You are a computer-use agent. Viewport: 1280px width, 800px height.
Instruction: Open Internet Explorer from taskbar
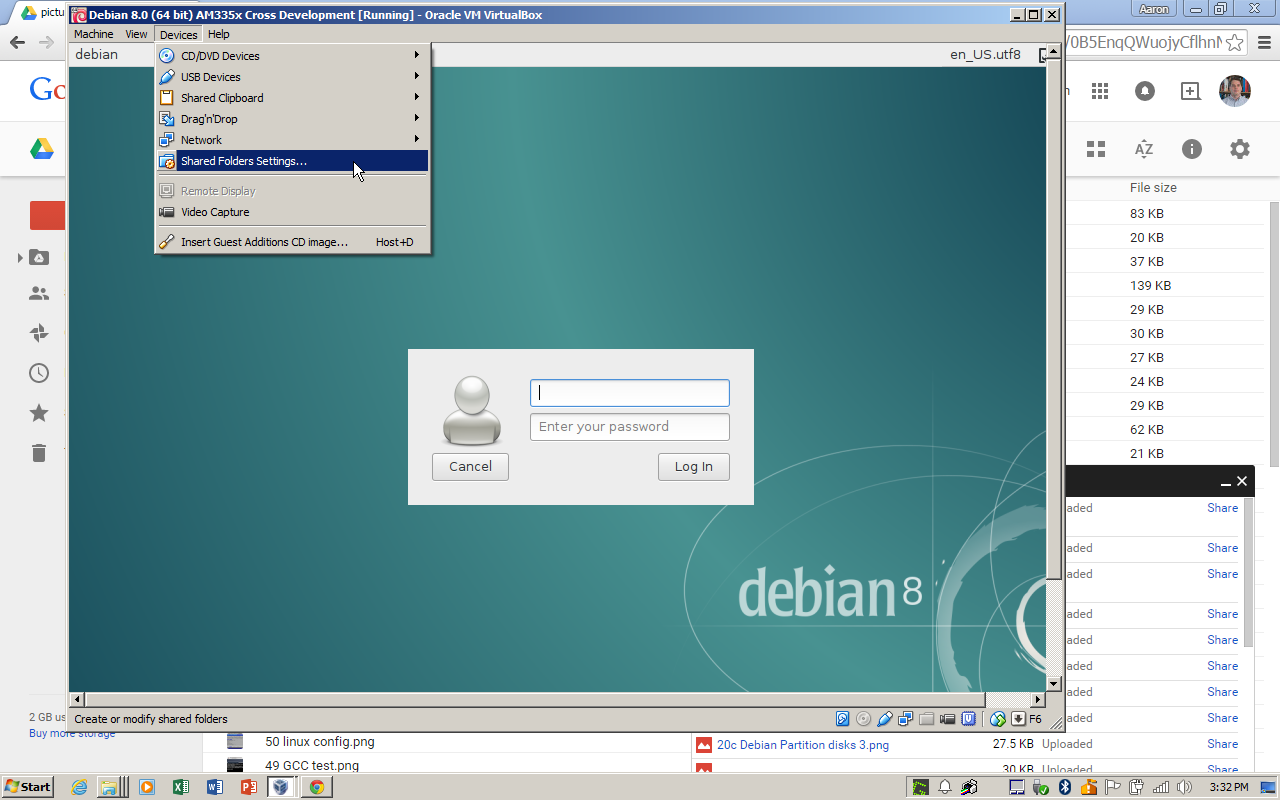(x=79, y=787)
